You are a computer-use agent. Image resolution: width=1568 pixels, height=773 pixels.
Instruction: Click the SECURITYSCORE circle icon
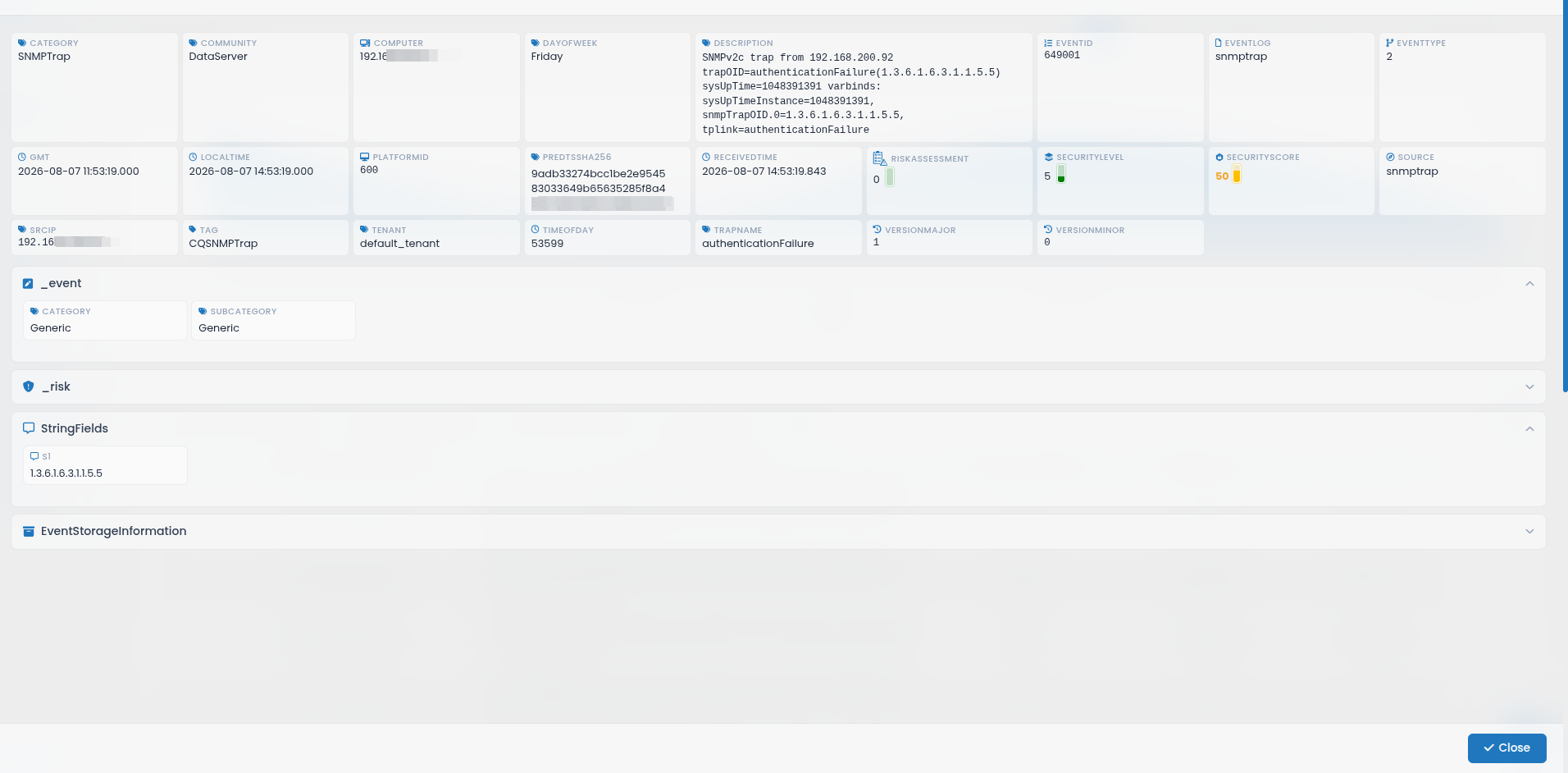click(x=1219, y=158)
